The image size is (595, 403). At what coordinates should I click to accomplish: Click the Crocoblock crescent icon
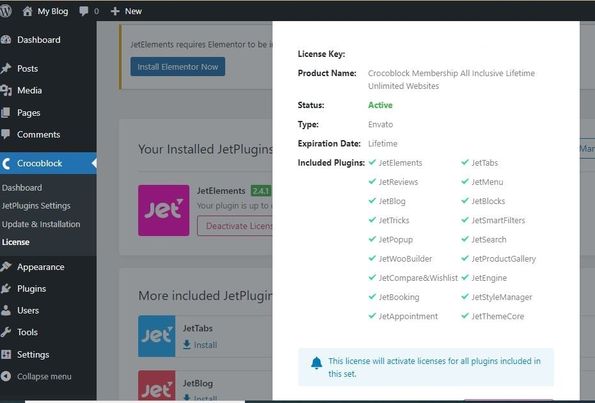(6, 164)
